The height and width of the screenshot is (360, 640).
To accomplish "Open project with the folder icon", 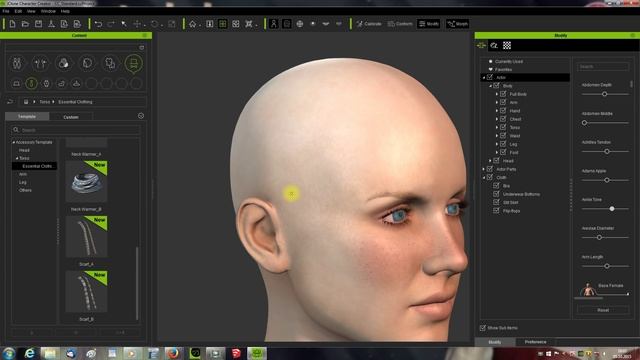I will pos(25,24).
